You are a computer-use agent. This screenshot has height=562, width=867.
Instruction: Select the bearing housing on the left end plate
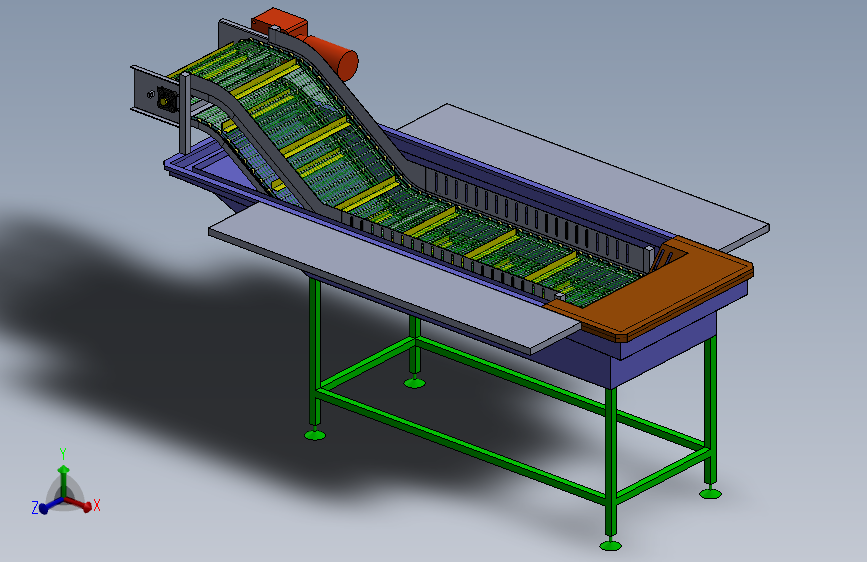pos(166,100)
